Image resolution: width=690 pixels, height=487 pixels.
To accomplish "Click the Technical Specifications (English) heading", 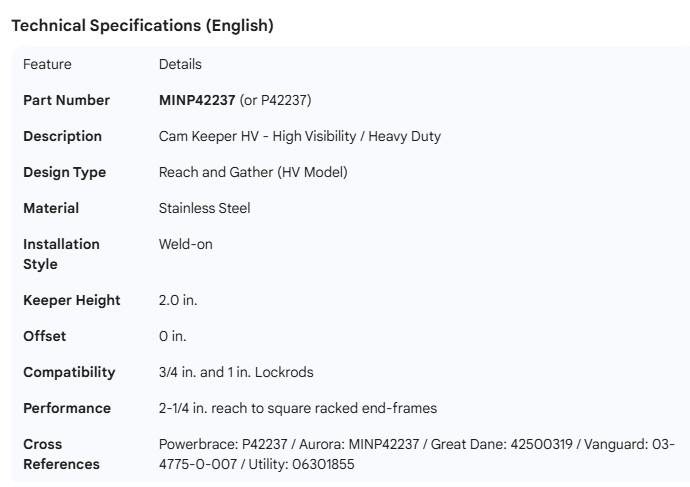I will point(142,26).
